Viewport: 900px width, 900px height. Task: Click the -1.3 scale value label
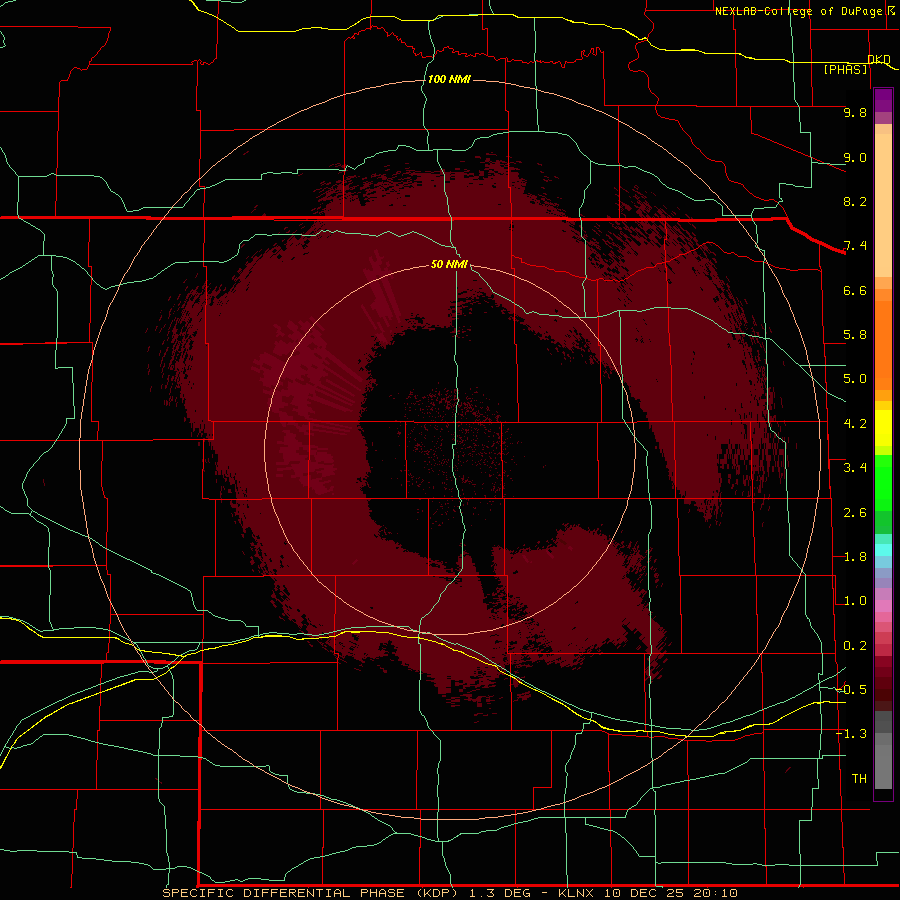[851, 734]
